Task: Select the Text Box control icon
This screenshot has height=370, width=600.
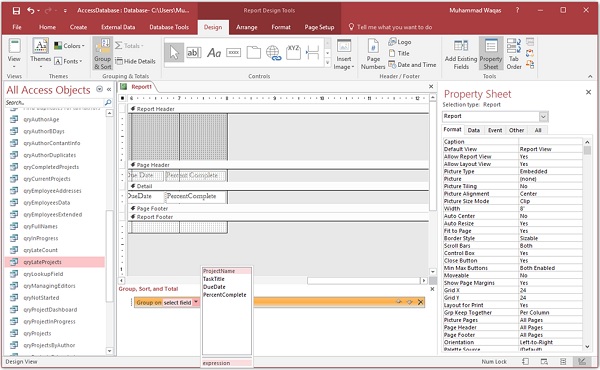Action: pos(194,52)
